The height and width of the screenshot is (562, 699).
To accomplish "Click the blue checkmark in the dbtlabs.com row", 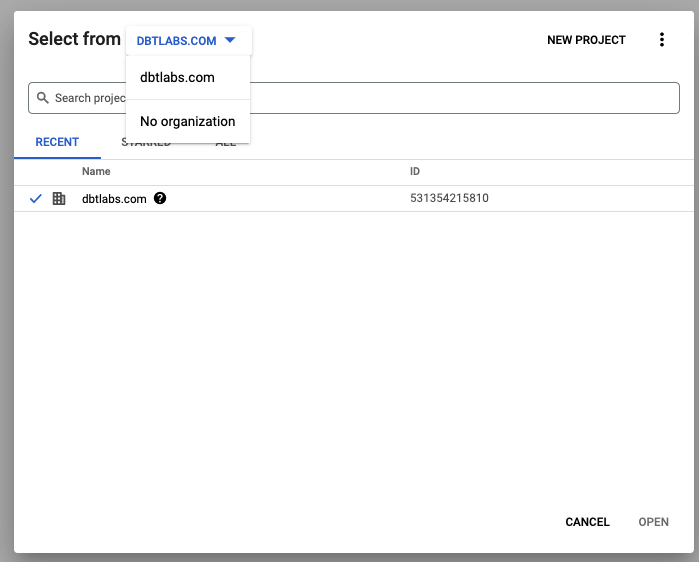I will [36, 198].
